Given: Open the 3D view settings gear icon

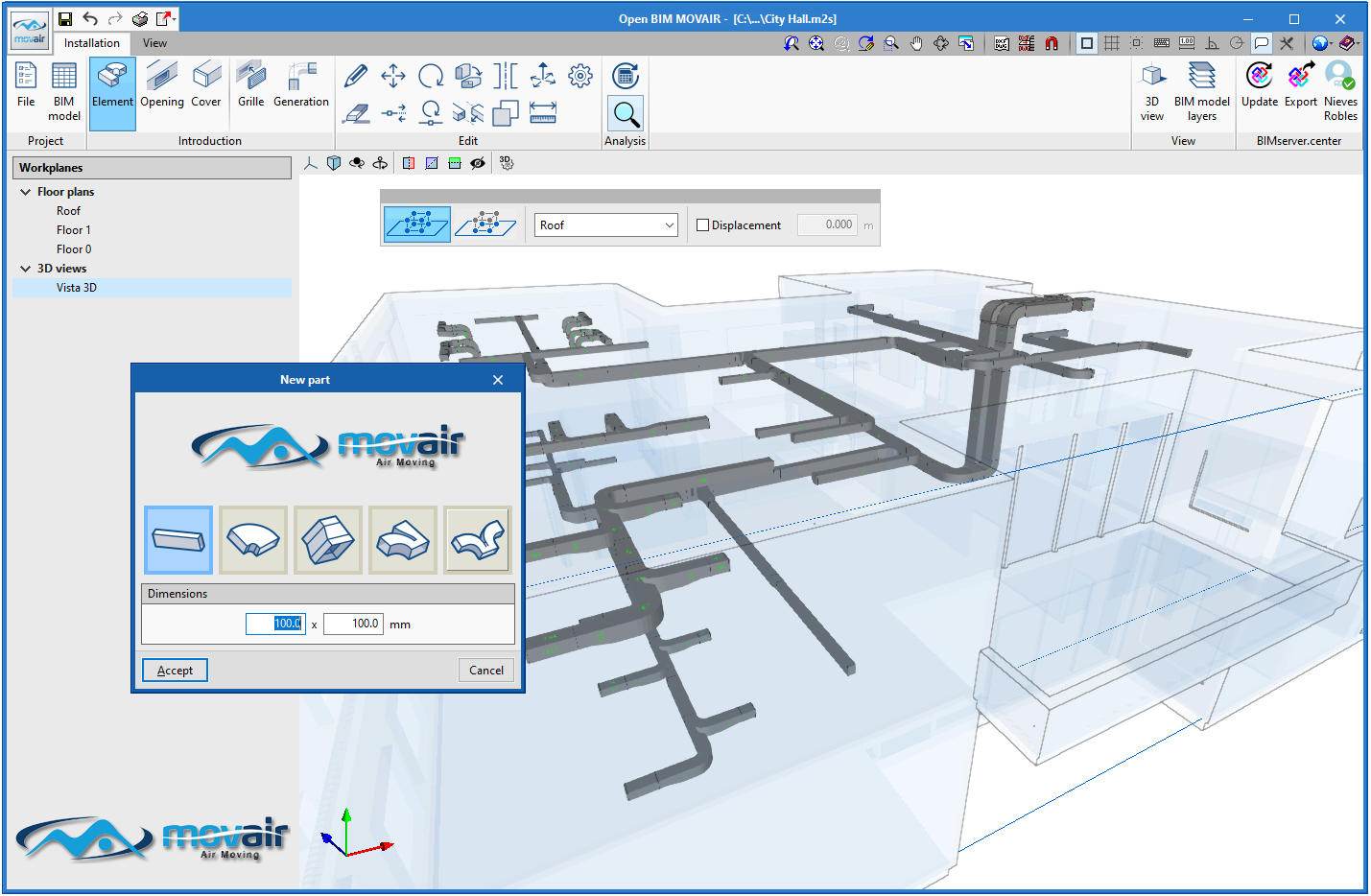Looking at the screenshot, I should click(507, 163).
